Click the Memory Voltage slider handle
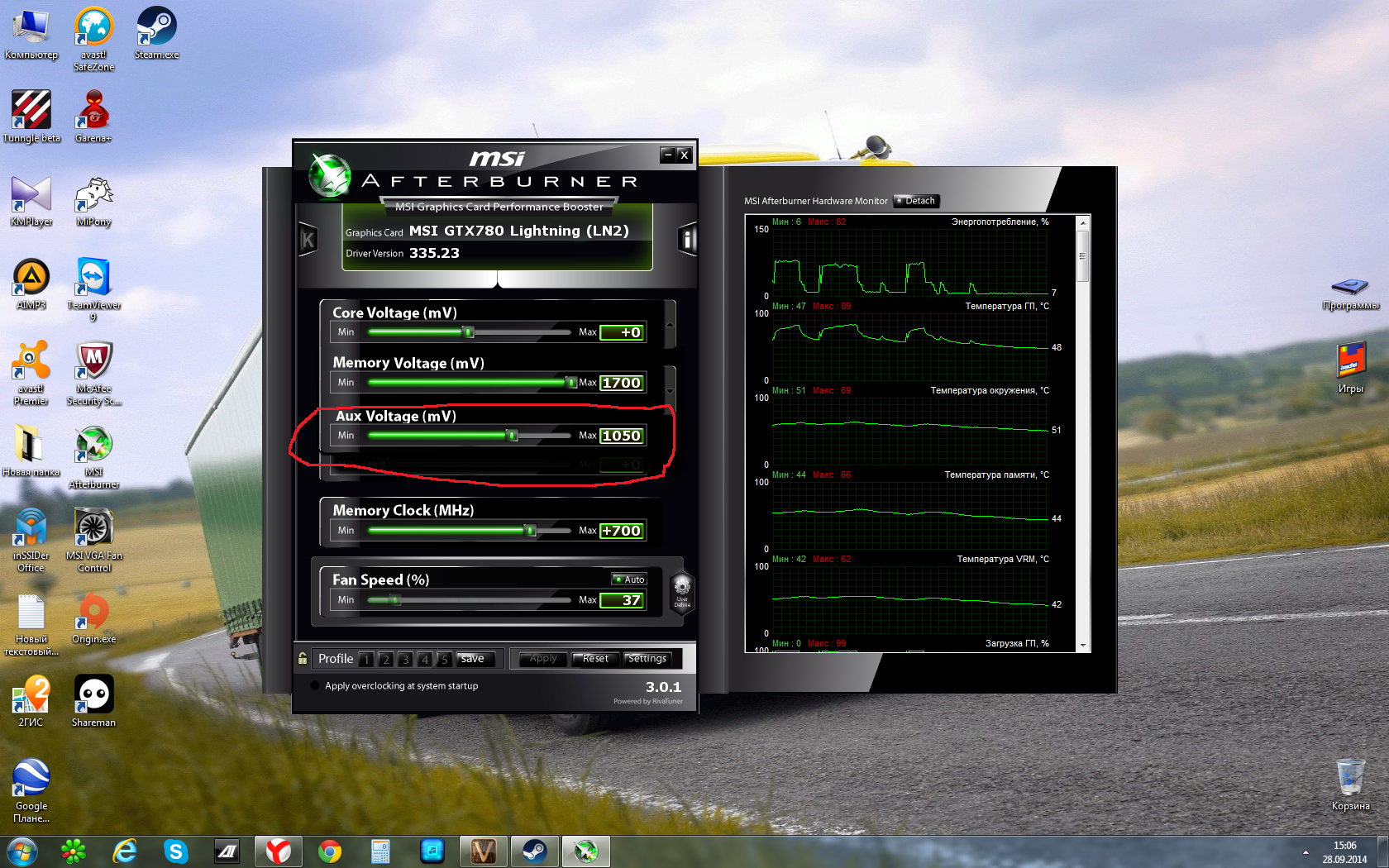1389x868 pixels. point(570,383)
